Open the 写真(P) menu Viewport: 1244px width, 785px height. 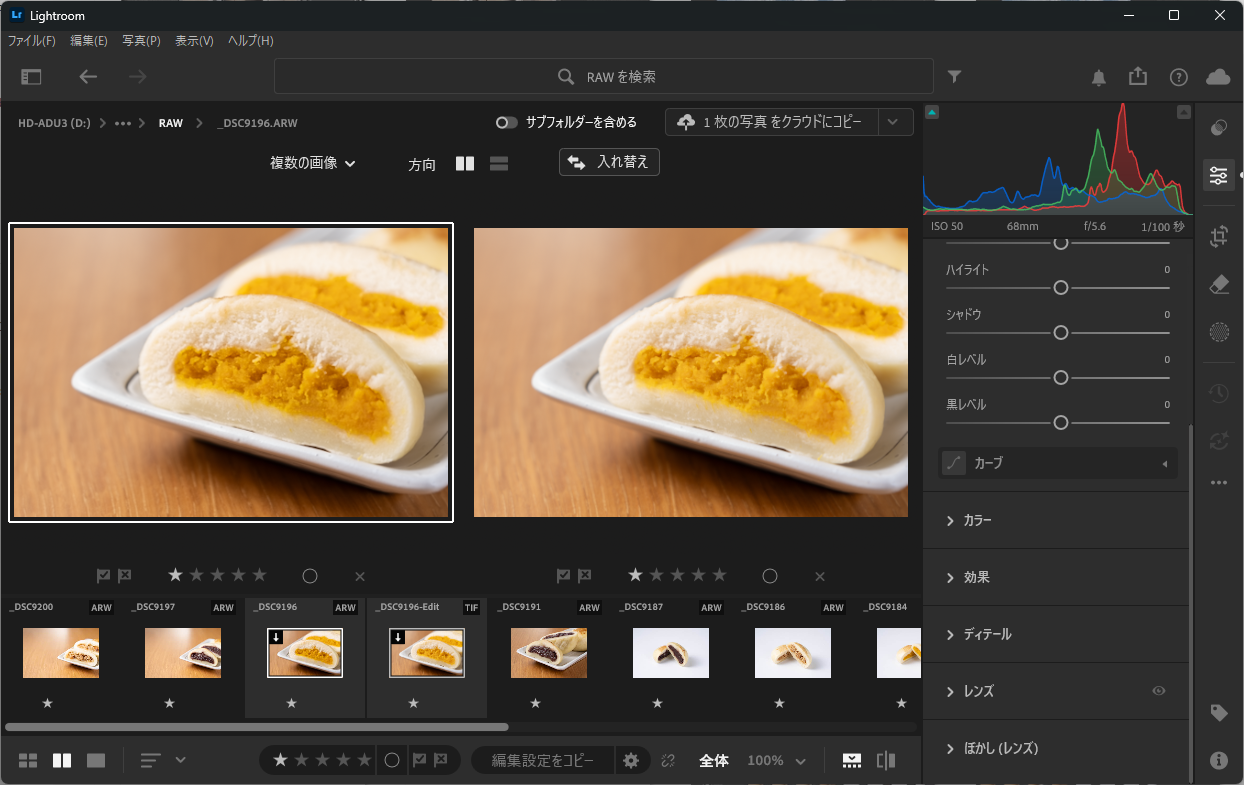141,41
